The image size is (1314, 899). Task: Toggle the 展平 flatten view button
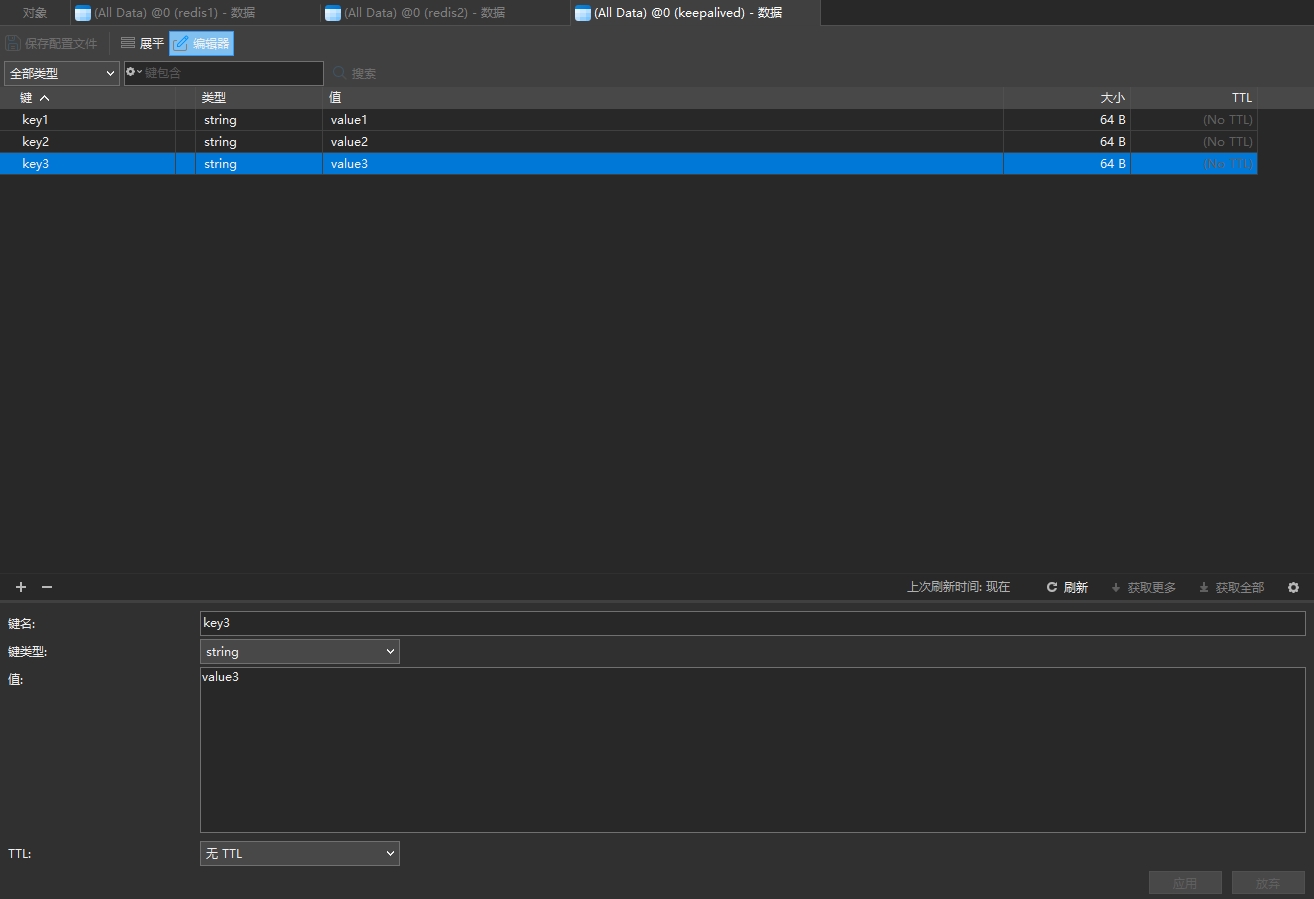[x=142, y=43]
